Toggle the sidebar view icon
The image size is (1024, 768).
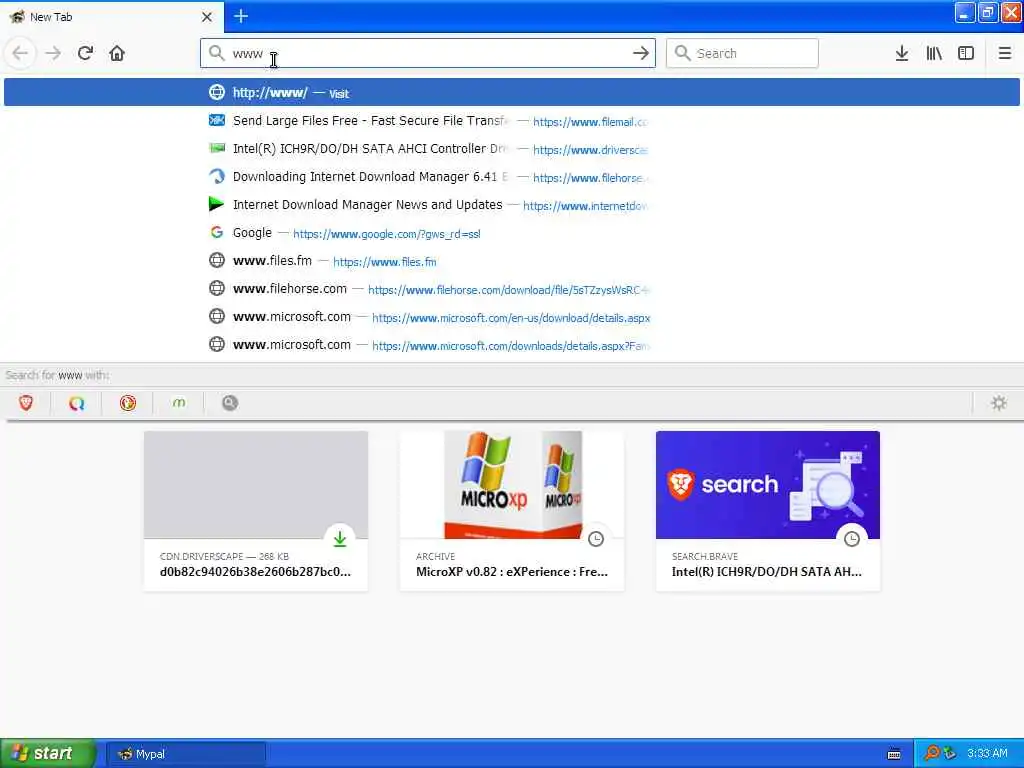(x=966, y=53)
